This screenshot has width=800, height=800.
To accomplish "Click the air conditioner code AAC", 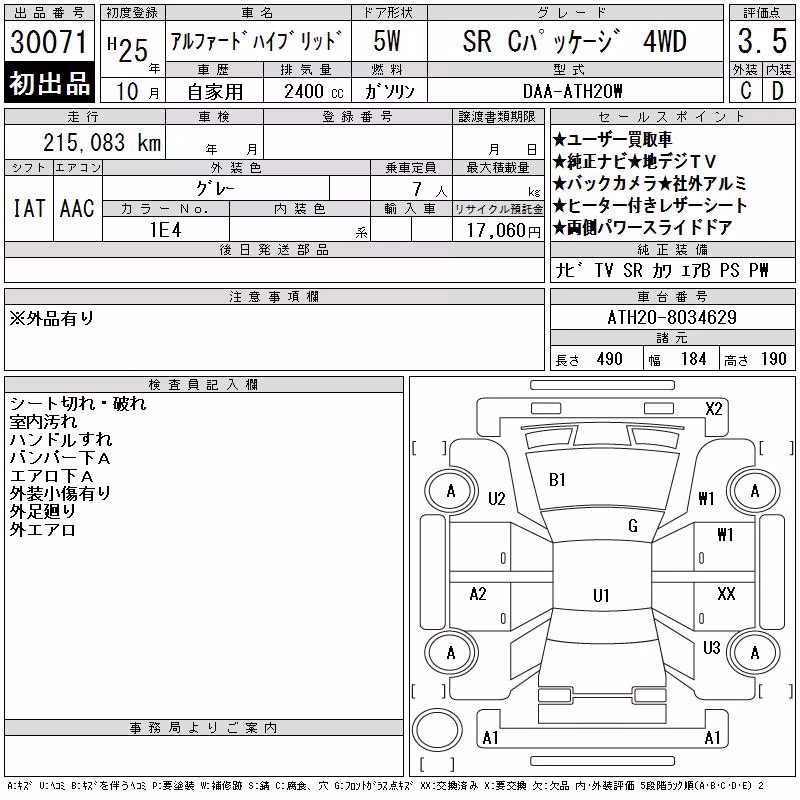I will tap(77, 209).
